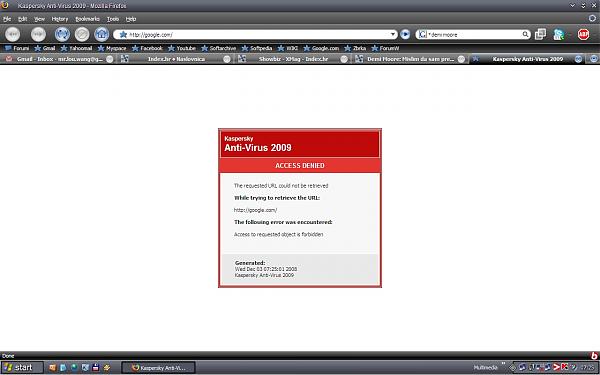Open the list-all-tabs dropdown at tab strip end
The width and height of the screenshot is (600, 375).
pos(593,59)
